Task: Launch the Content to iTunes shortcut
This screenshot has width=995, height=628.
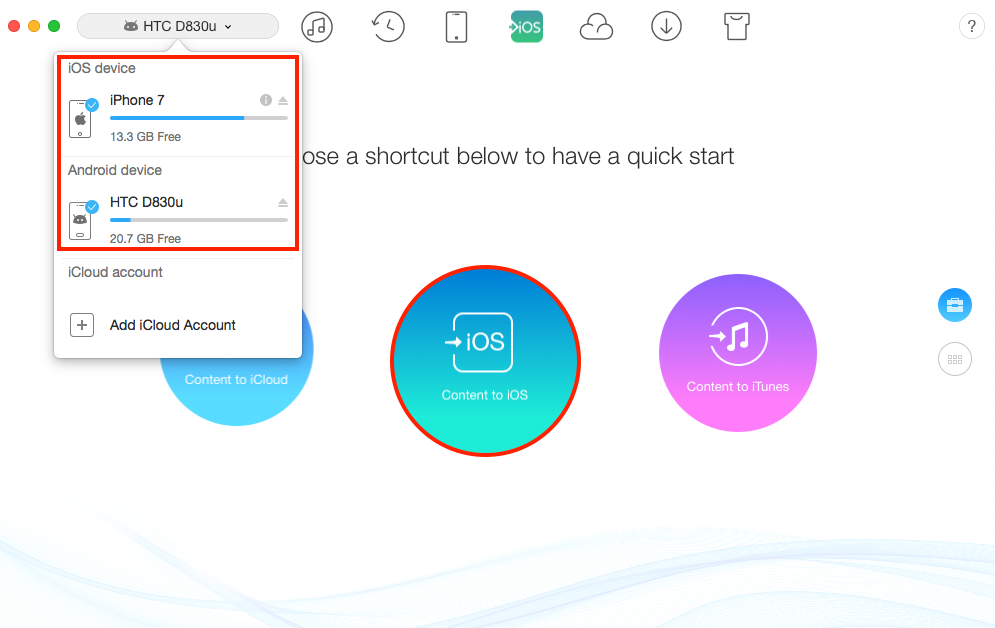Action: click(x=737, y=353)
